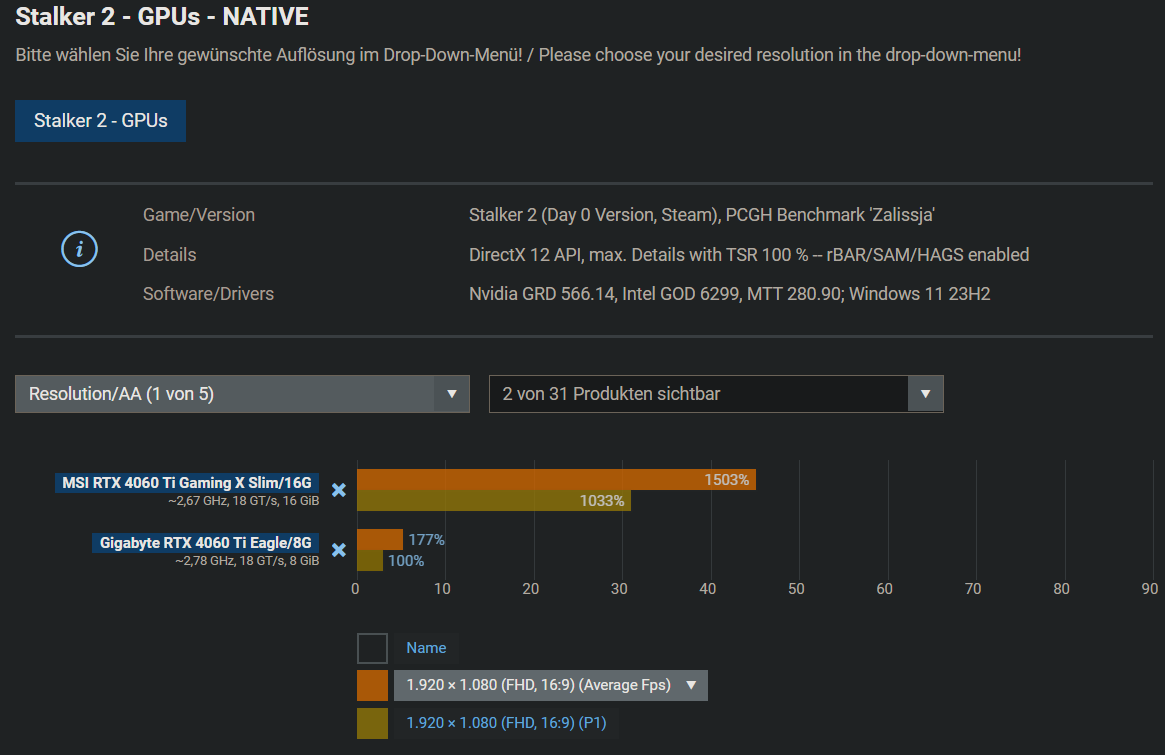
Task: Click the Gigabyte RTX 4060 Ti Eagle/8G label
Action: (206, 543)
